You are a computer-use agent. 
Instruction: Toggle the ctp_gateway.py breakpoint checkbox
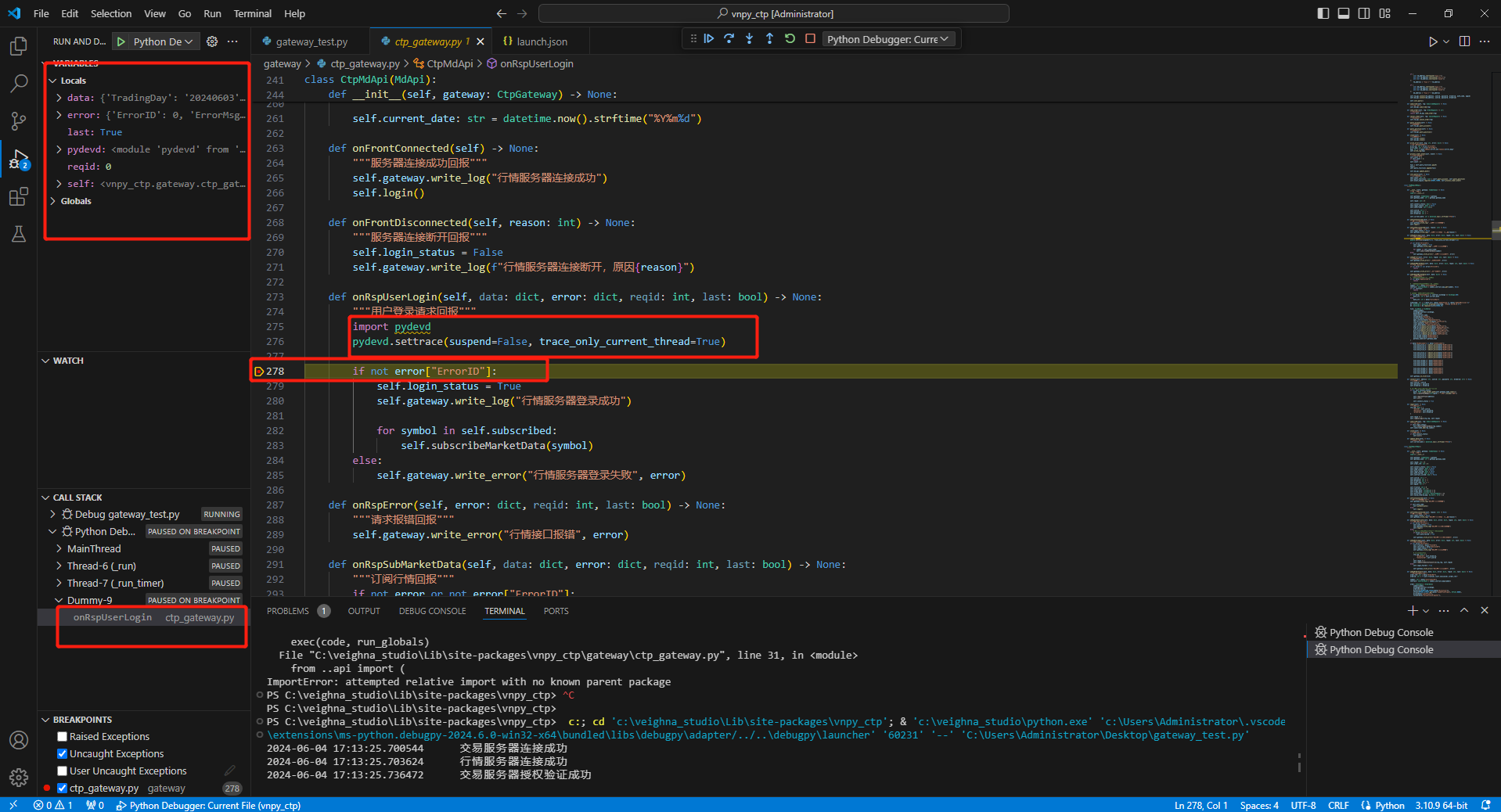click(62, 789)
